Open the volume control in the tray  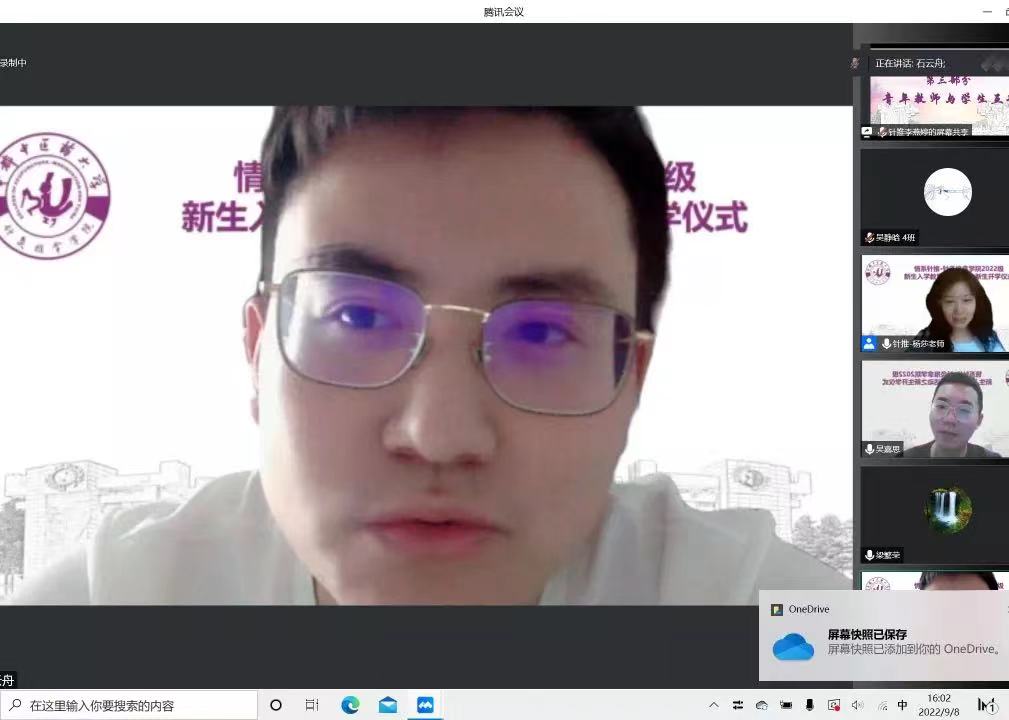pyautogui.click(x=858, y=705)
